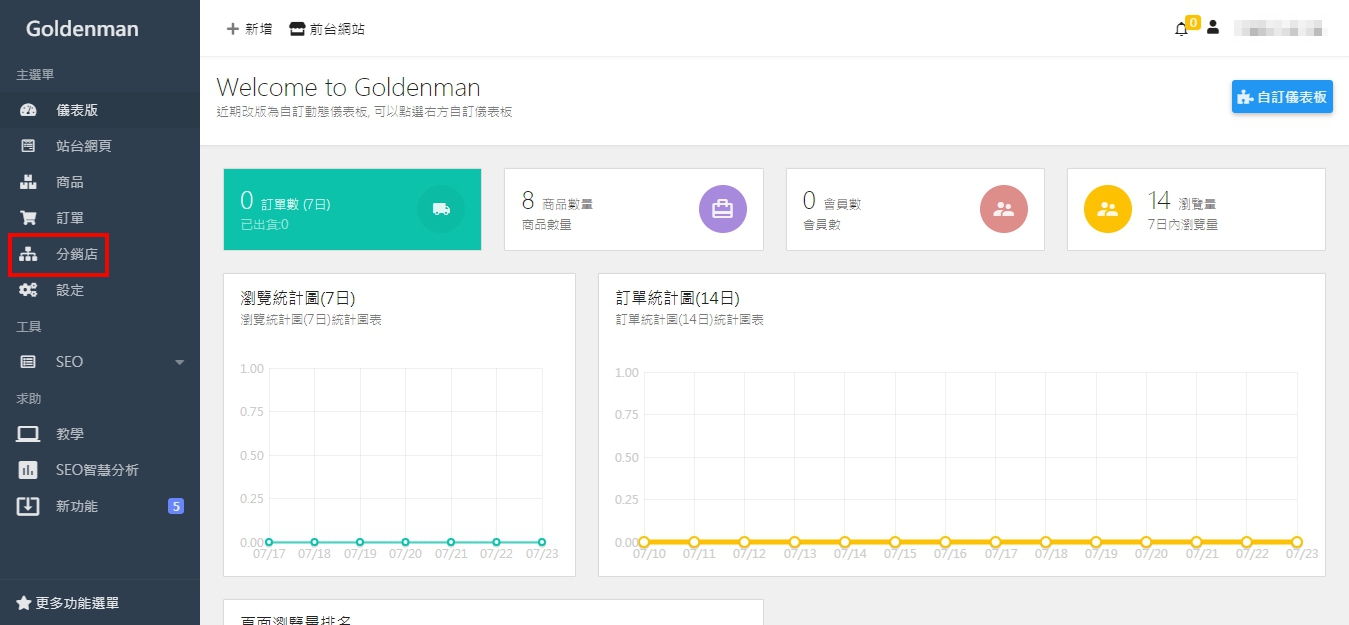Viewport: 1349px width, 625px height.
Task: Click the bar chart icon beside SEO智慧分析
Action: (x=28, y=470)
